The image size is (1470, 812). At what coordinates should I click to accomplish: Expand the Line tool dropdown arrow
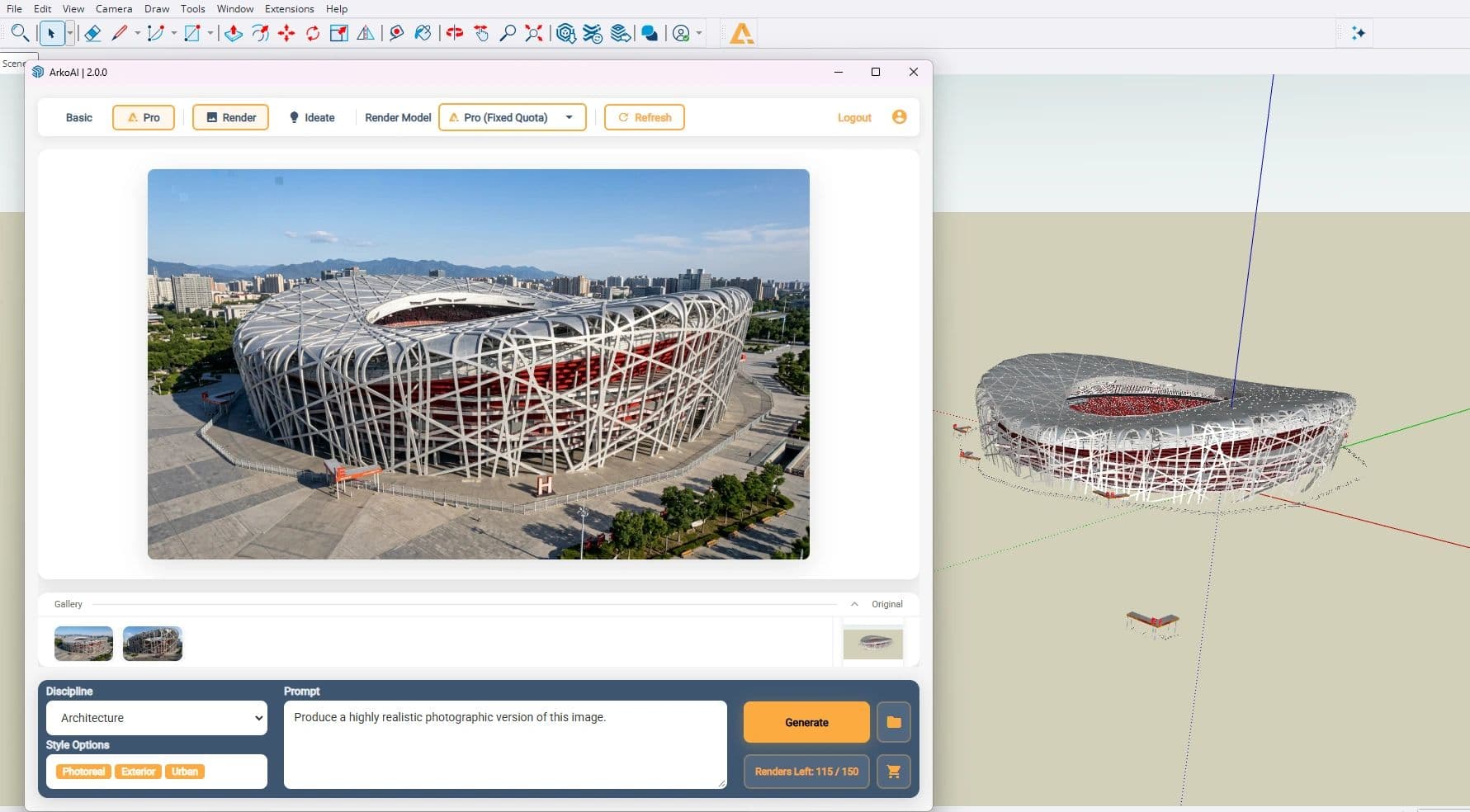pos(137,33)
